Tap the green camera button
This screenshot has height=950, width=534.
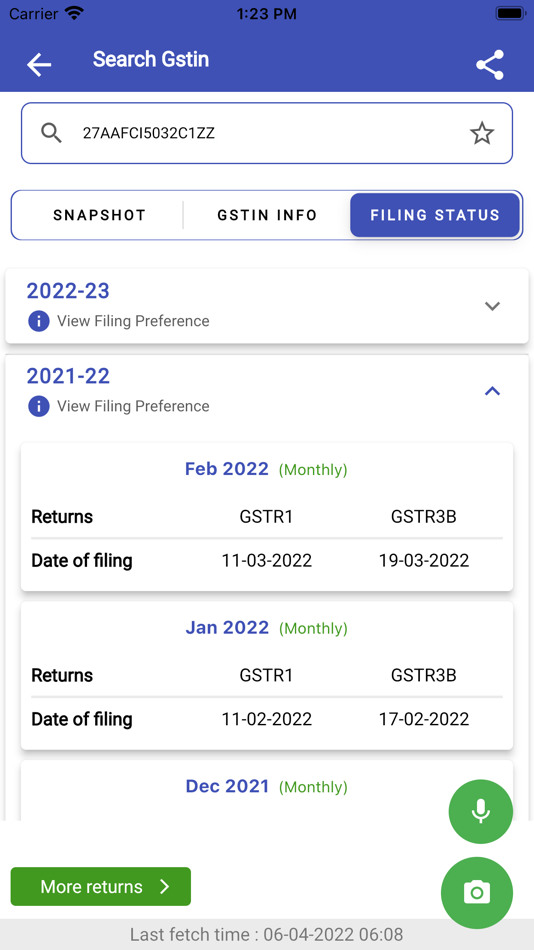pos(477,892)
